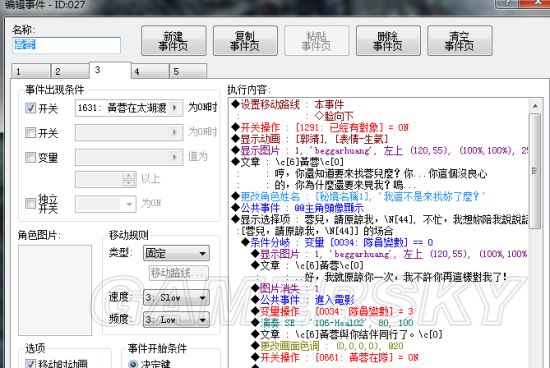This screenshot has height=368, width=550.
Task: Select the 条件分歧 变量 [0034] line
Action: pyautogui.click(x=337, y=242)
